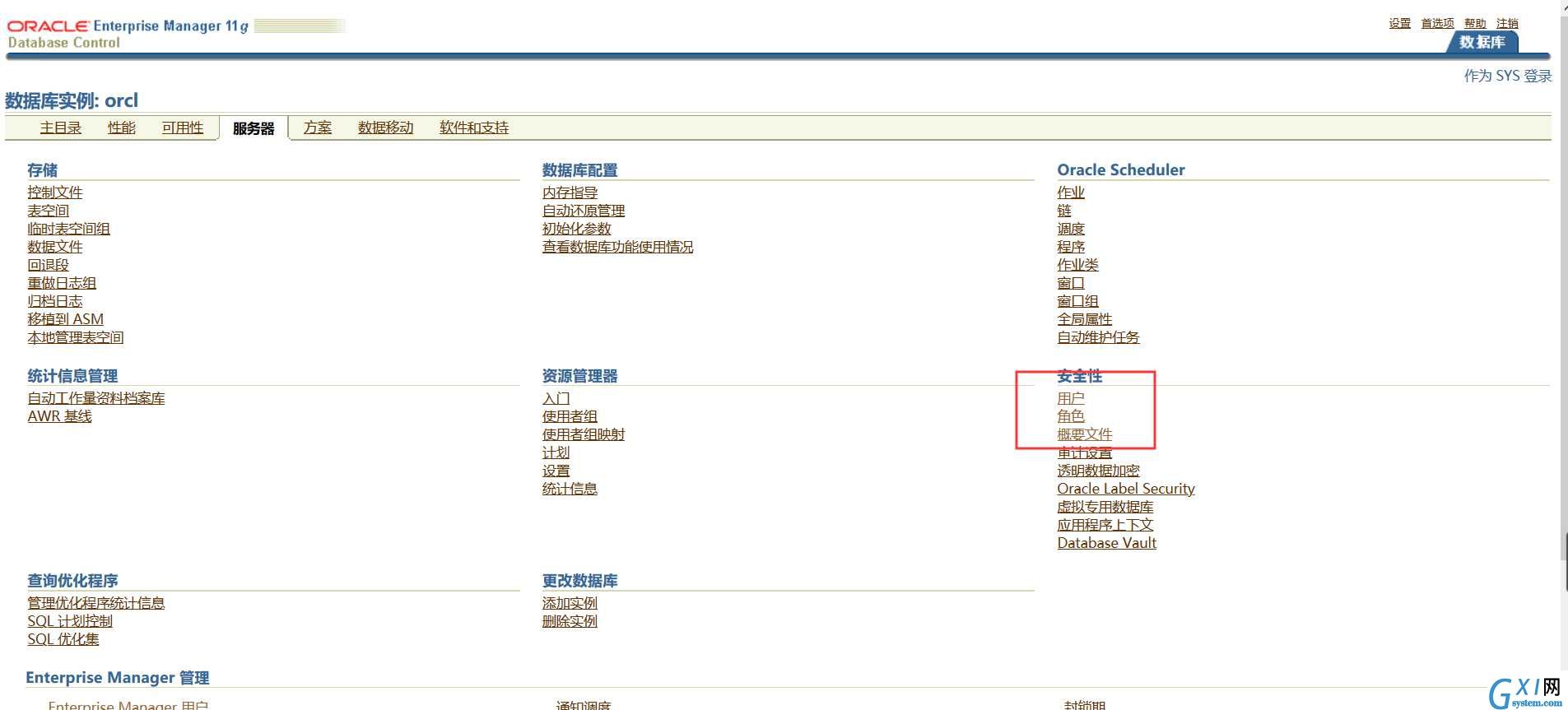The height and width of the screenshot is (710, 1568).
Task: Open the 应用程序上下文 link
Action: click(1105, 524)
